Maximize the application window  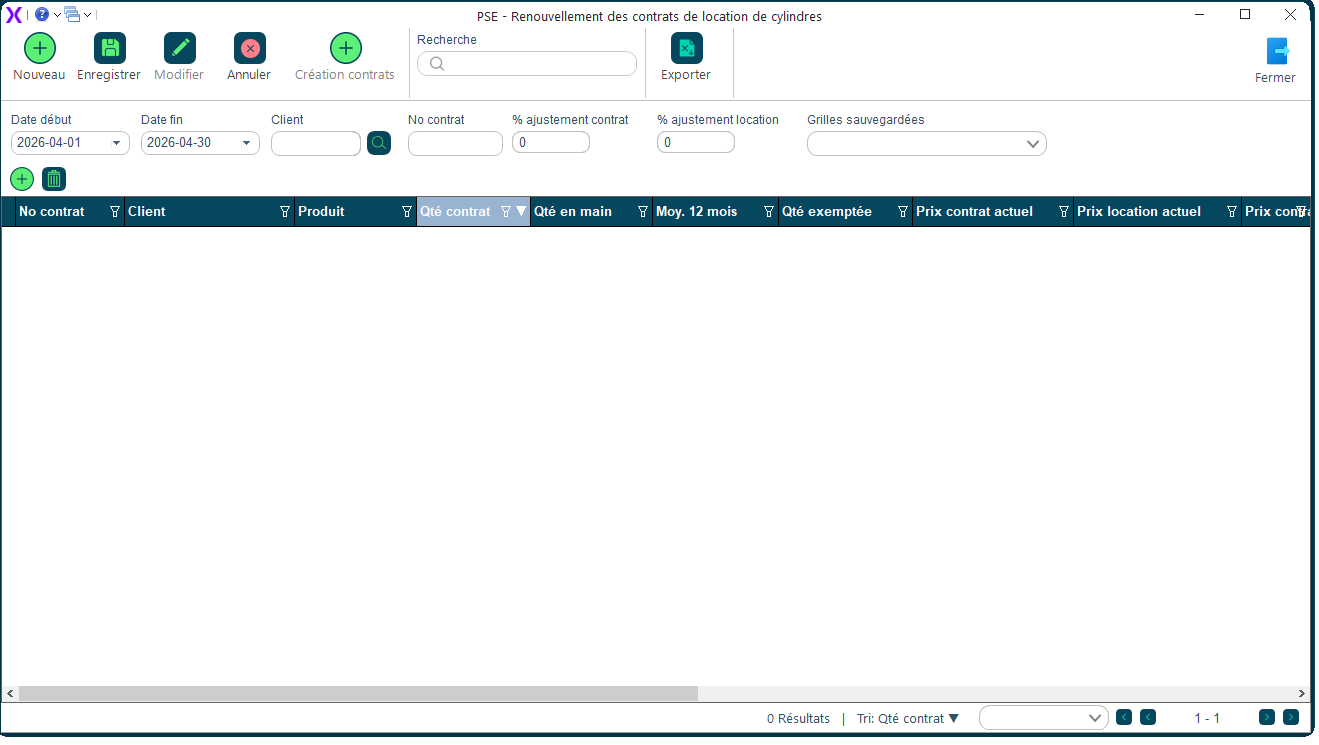[x=1245, y=14]
